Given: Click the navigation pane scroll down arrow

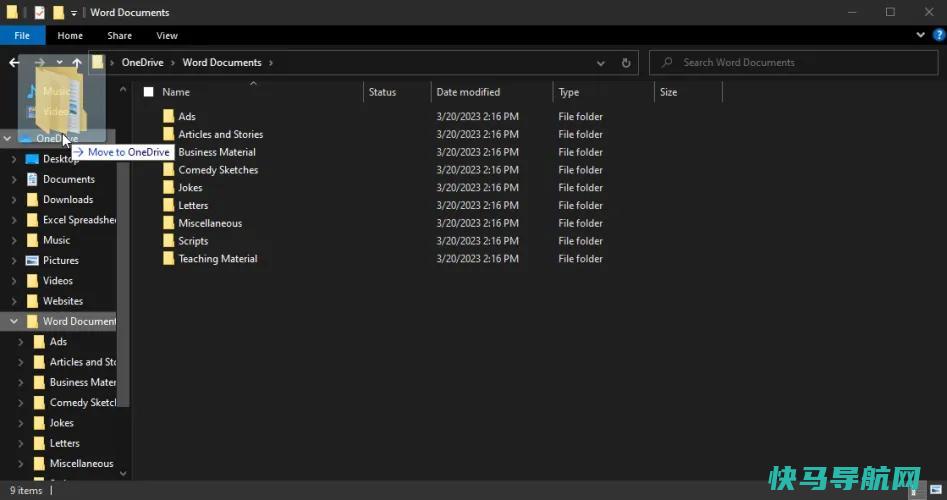Looking at the screenshot, I should tap(123, 474).
